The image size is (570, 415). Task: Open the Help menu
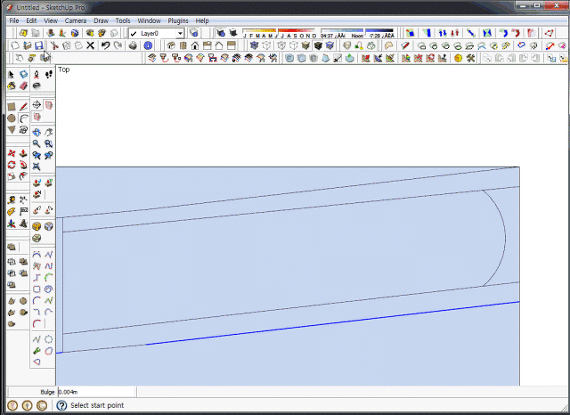click(x=202, y=21)
